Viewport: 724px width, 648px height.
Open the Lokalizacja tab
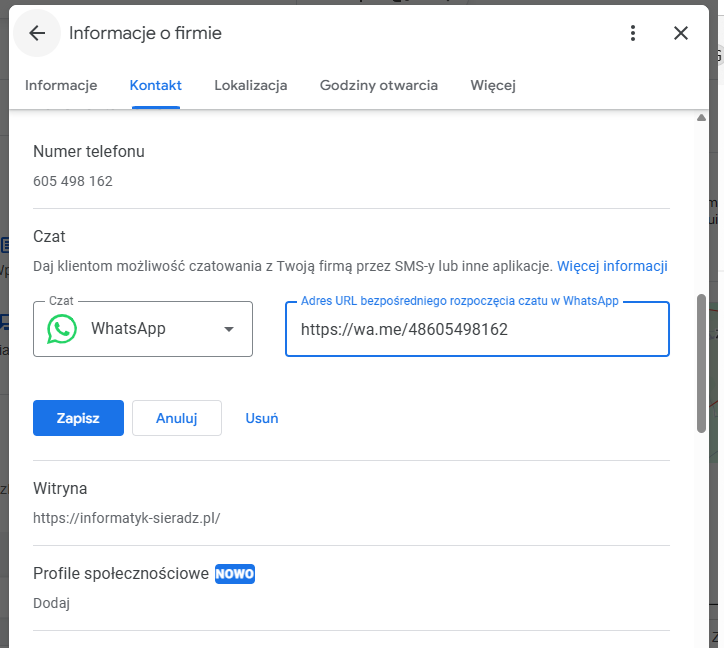251,85
